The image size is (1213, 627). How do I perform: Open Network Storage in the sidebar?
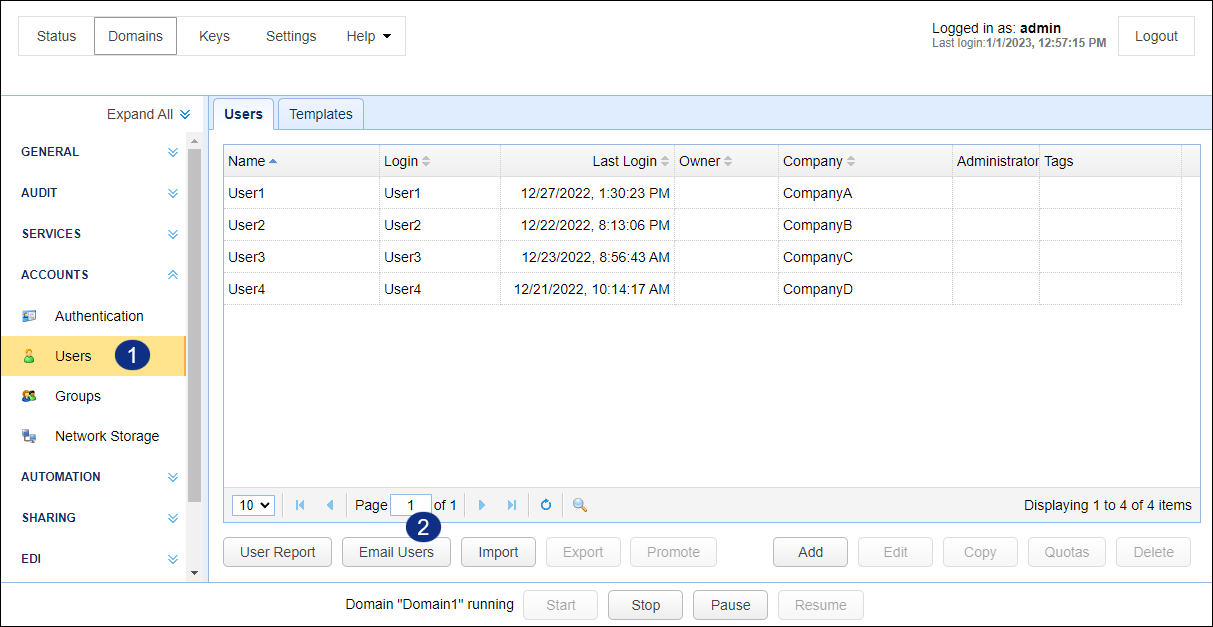[93, 436]
